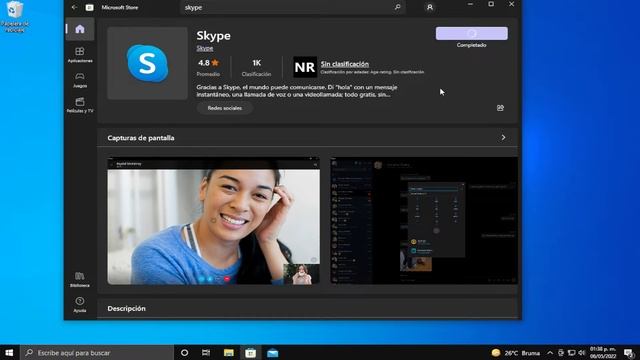Image resolution: width=640 pixels, height=360 pixels.
Task: Open the Recycle Bin desktop icon
Action: point(15,16)
